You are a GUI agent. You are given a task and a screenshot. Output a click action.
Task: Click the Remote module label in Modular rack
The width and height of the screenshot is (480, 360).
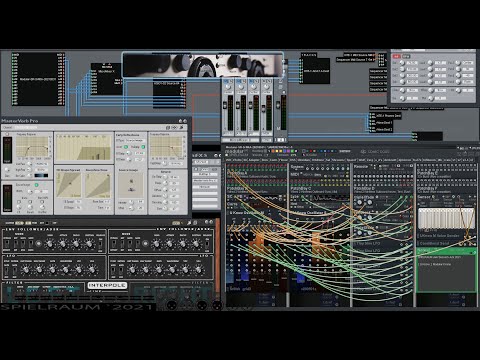tap(361, 167)
